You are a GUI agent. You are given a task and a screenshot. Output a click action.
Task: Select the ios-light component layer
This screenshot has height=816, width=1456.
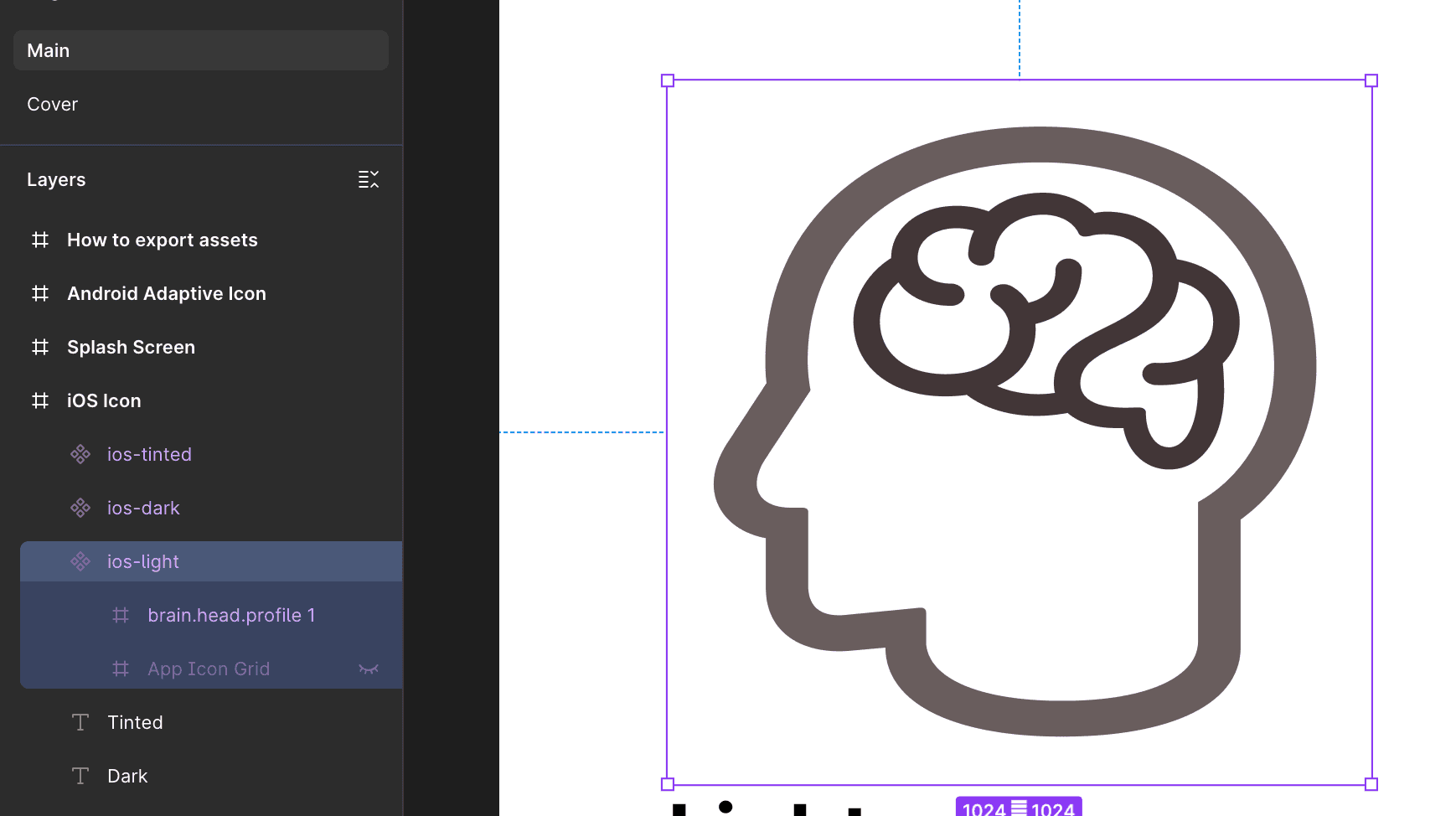211,561
